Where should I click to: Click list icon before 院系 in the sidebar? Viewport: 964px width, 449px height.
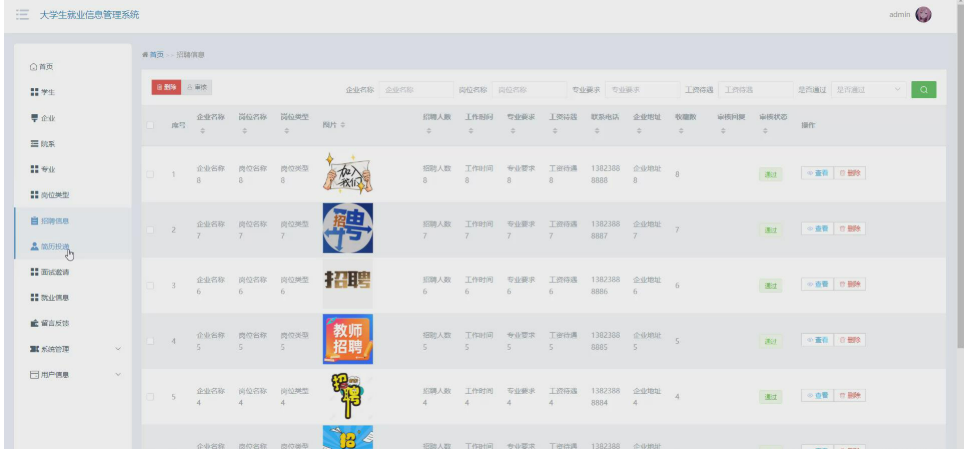click(34, 143)
